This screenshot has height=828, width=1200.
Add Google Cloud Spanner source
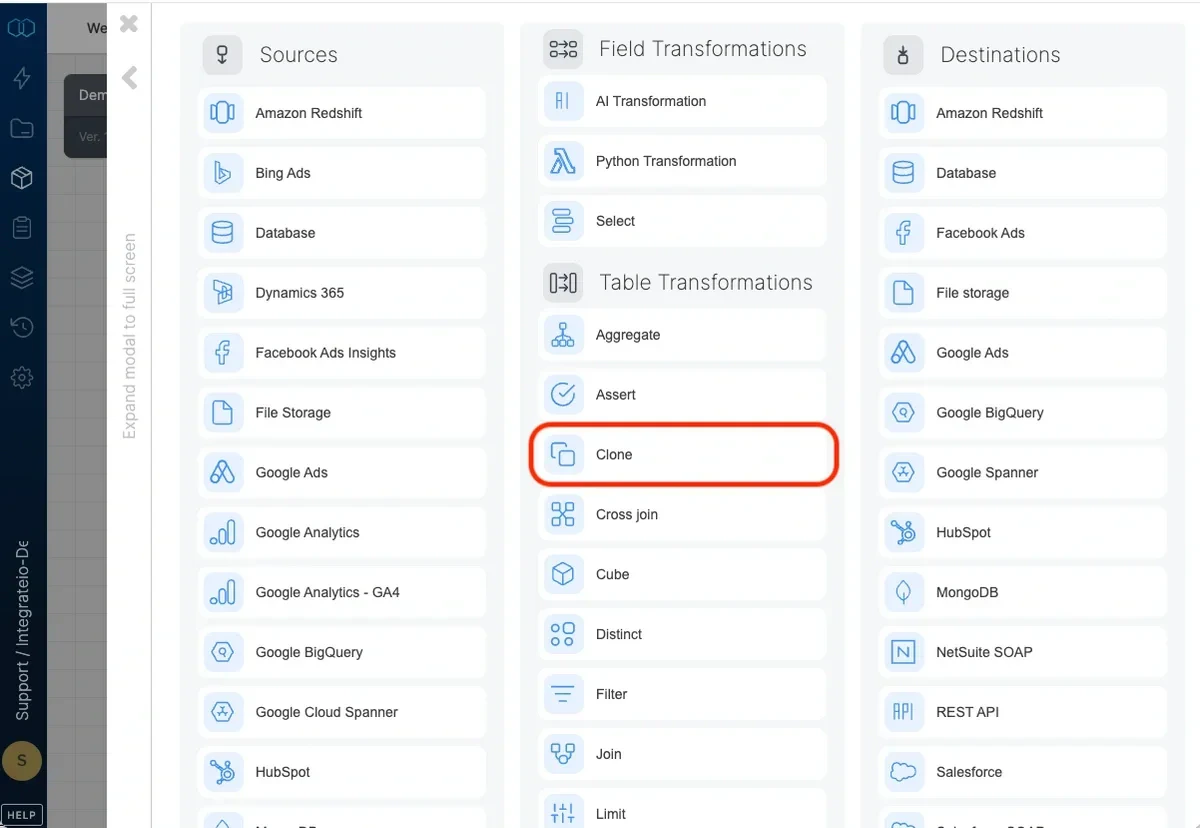click(x=342, y=712)
